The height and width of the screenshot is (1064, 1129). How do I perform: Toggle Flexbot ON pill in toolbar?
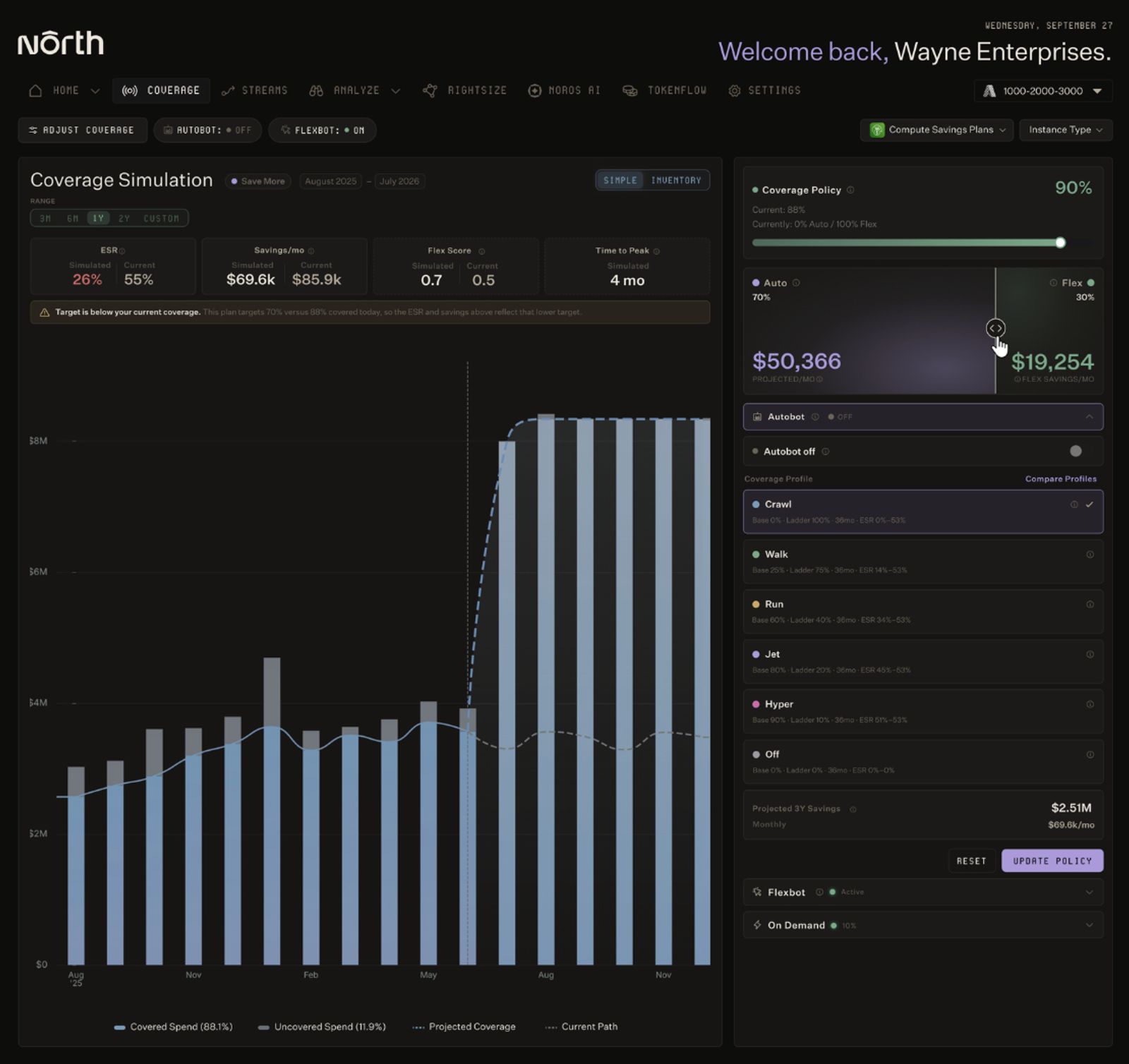[322, 130]
